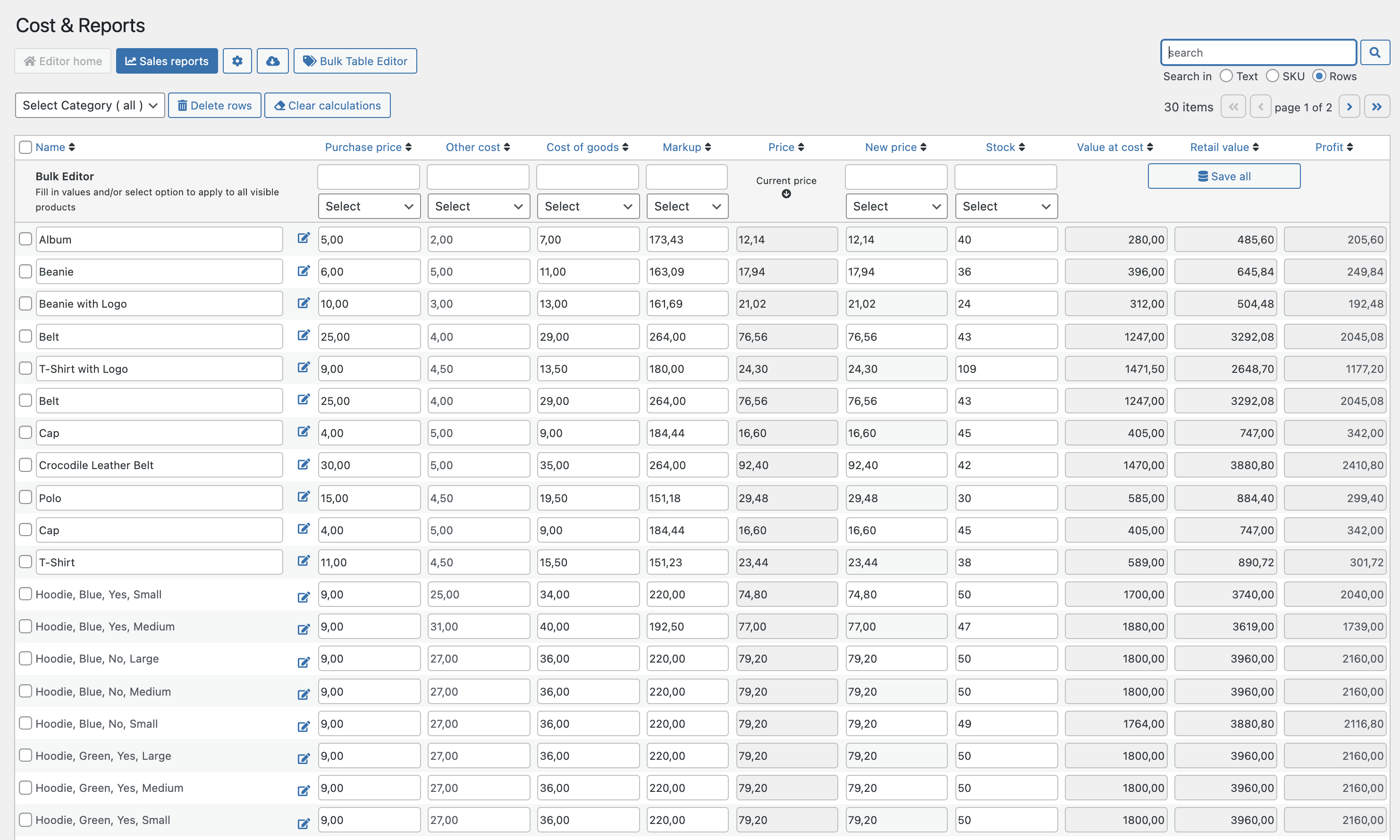Open bulk Select dropdown under Markup

pos(687,206)
